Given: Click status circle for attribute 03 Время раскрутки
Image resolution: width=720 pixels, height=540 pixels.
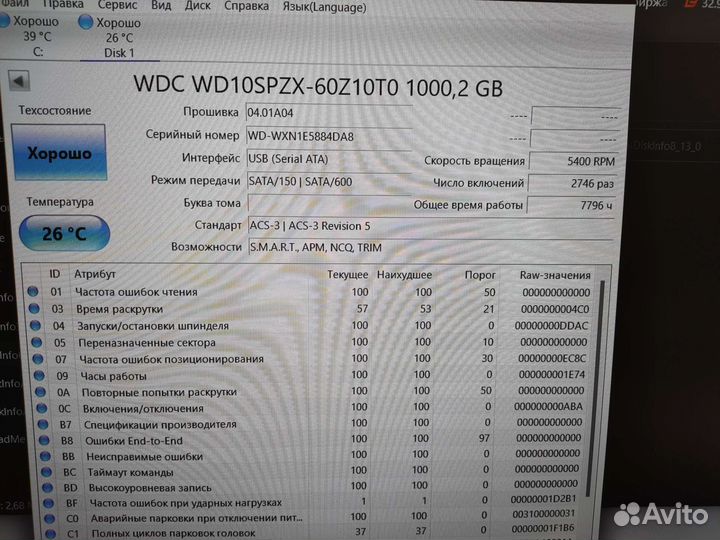Looking at the screenshot, I should 35,309.
